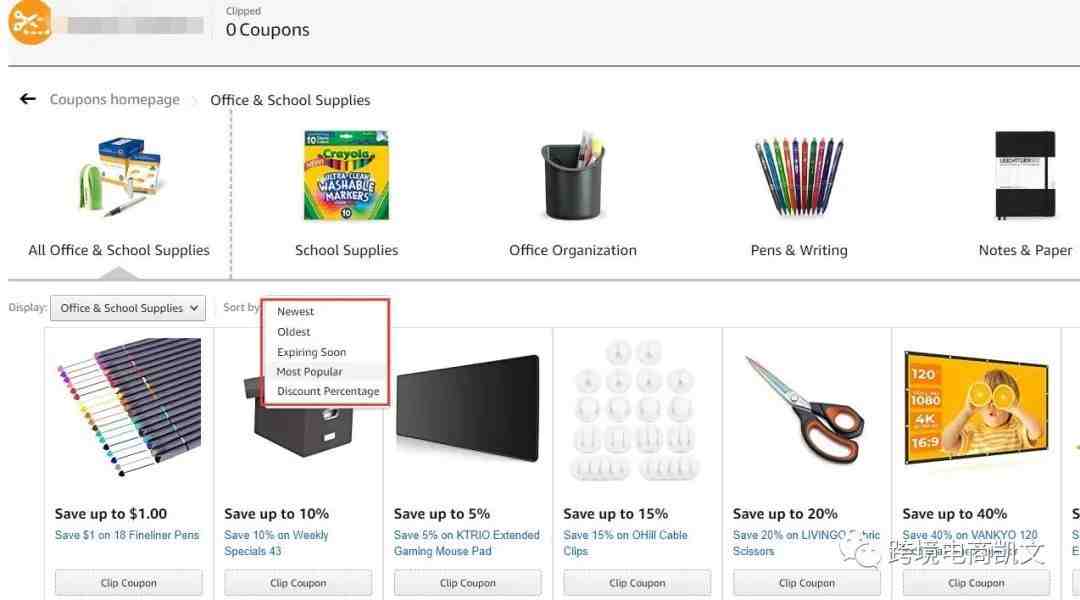The image size is (1080, 600).
Task: Go back using the left arrow icon
Action: click(x=28, y=99)
